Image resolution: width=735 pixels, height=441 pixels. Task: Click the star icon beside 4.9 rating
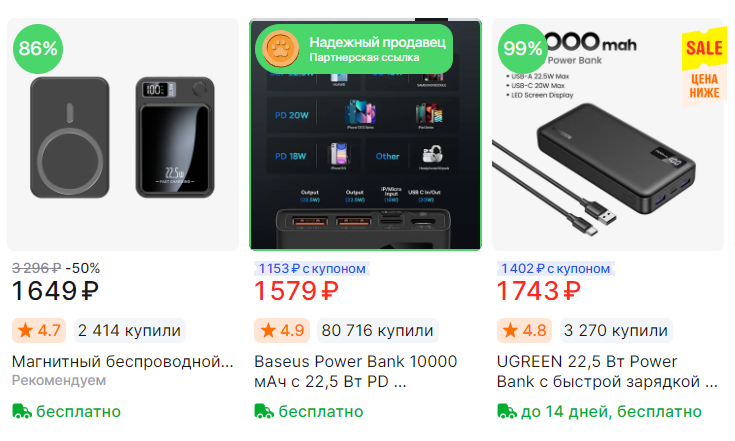click(268, 330)
